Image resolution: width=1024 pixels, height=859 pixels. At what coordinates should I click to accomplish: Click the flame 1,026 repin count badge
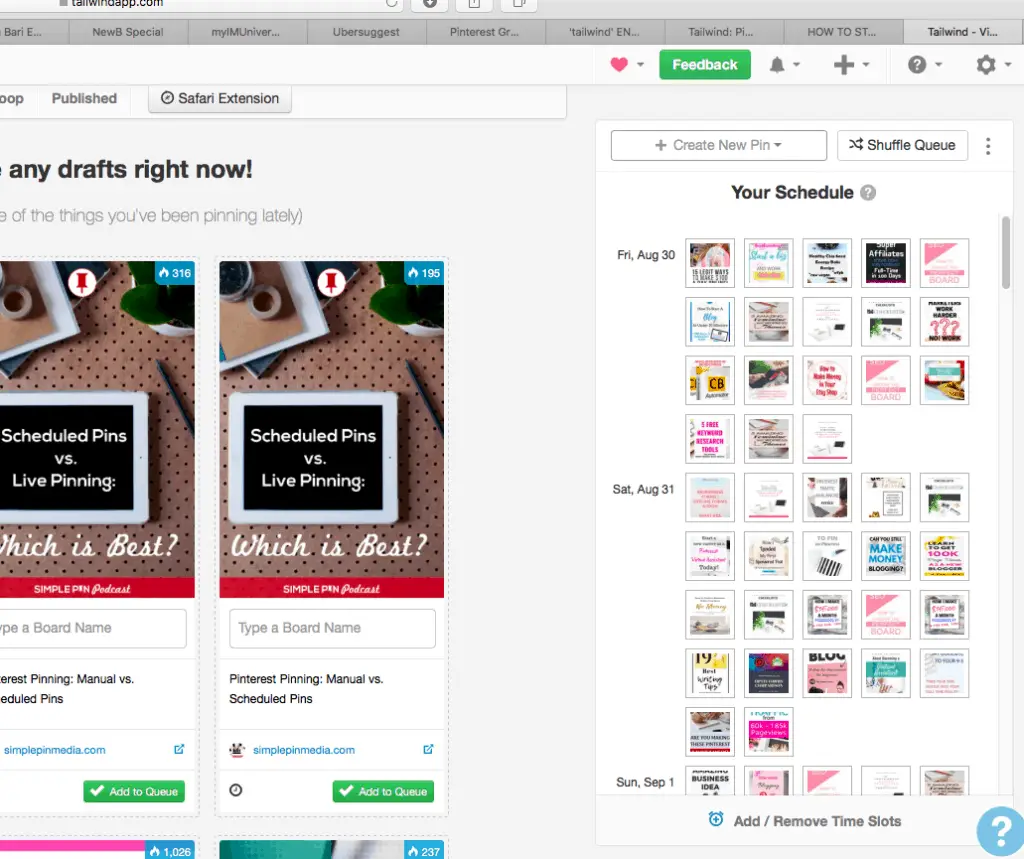tap(170, 851)
